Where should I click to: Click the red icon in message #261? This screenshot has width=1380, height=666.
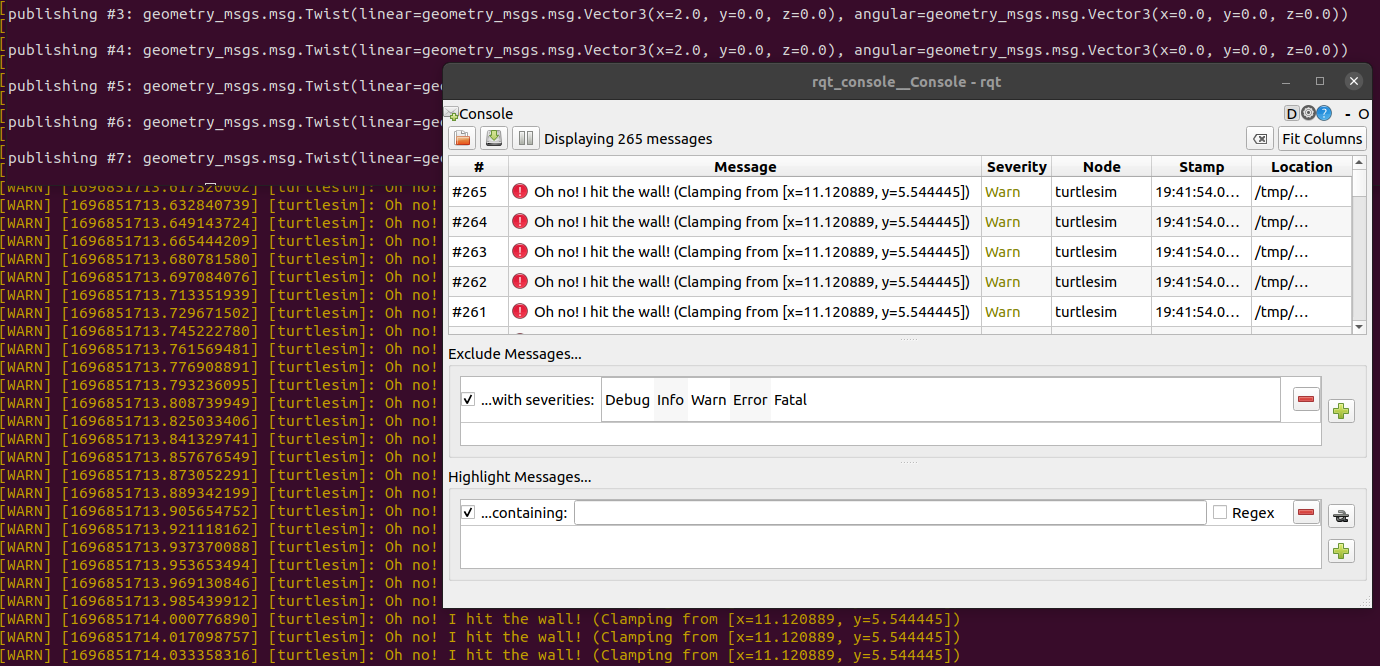[x=520, y=311]
